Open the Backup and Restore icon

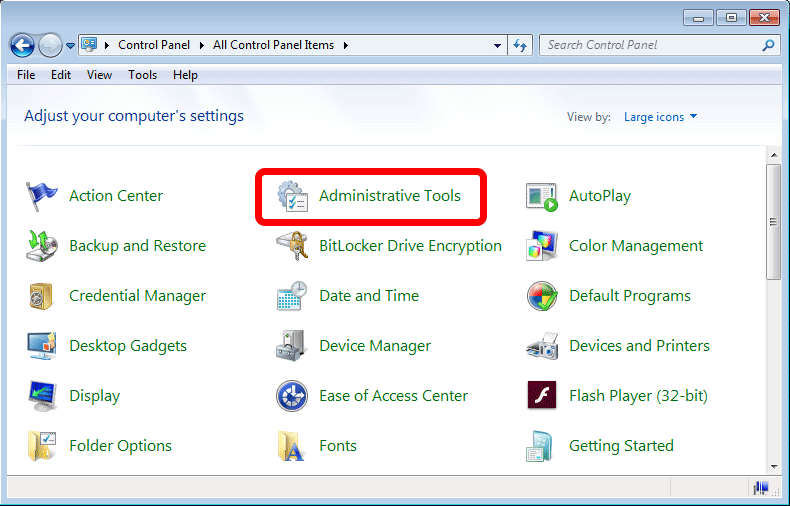41,245
